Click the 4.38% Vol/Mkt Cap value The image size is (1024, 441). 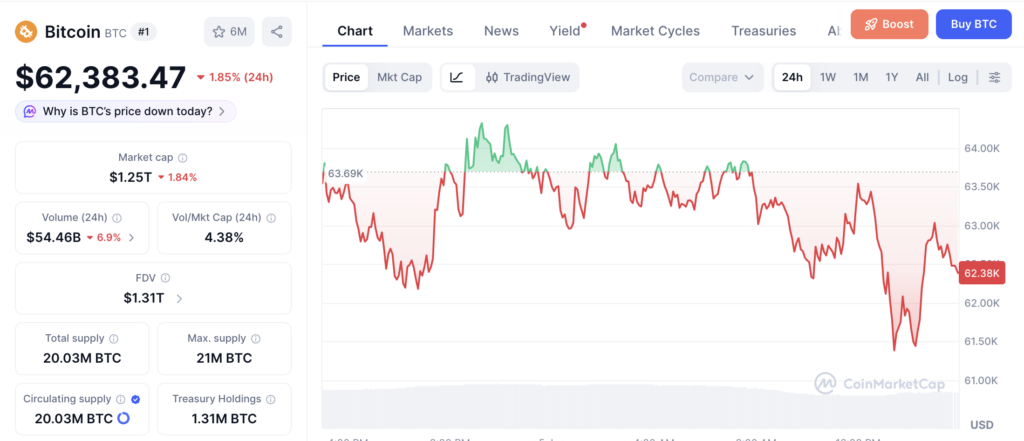point(224,238)
